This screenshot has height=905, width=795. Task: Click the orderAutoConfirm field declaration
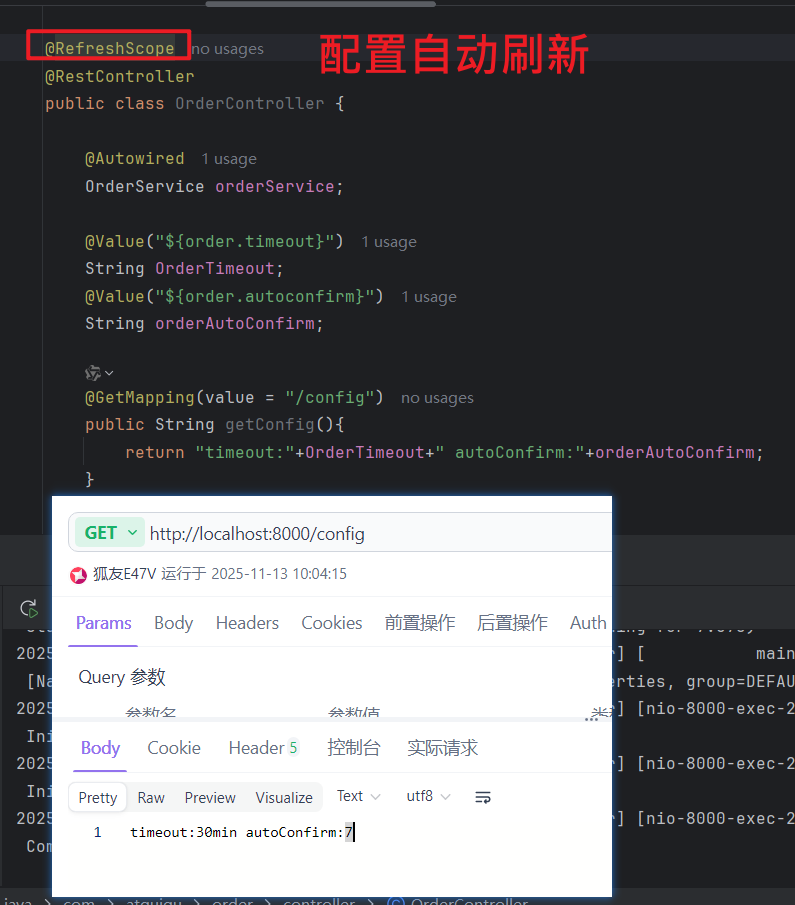pyautogui.click(x=235, y=323)
